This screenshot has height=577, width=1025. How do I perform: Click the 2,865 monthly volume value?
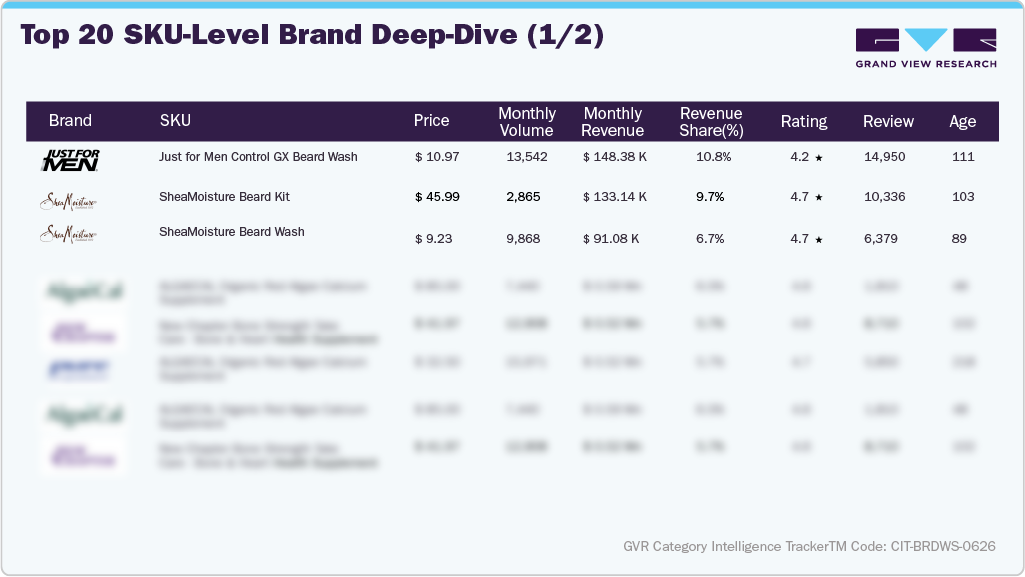(x=523, y=197)
